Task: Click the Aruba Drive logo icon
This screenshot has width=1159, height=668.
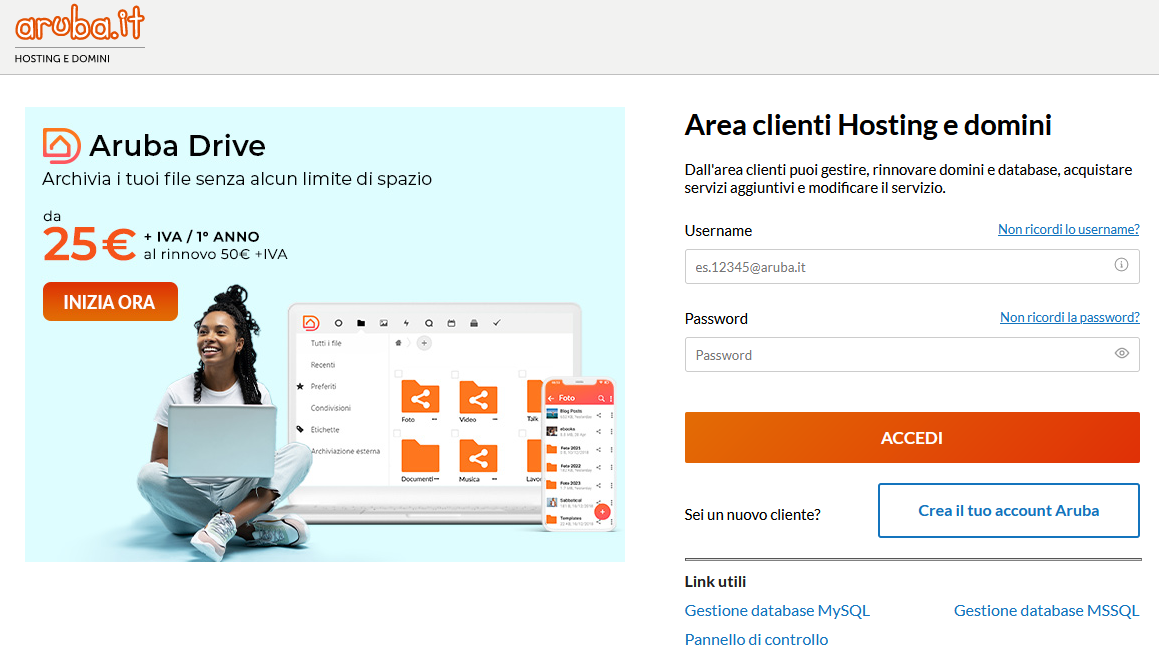Action: tap(61, 146)
